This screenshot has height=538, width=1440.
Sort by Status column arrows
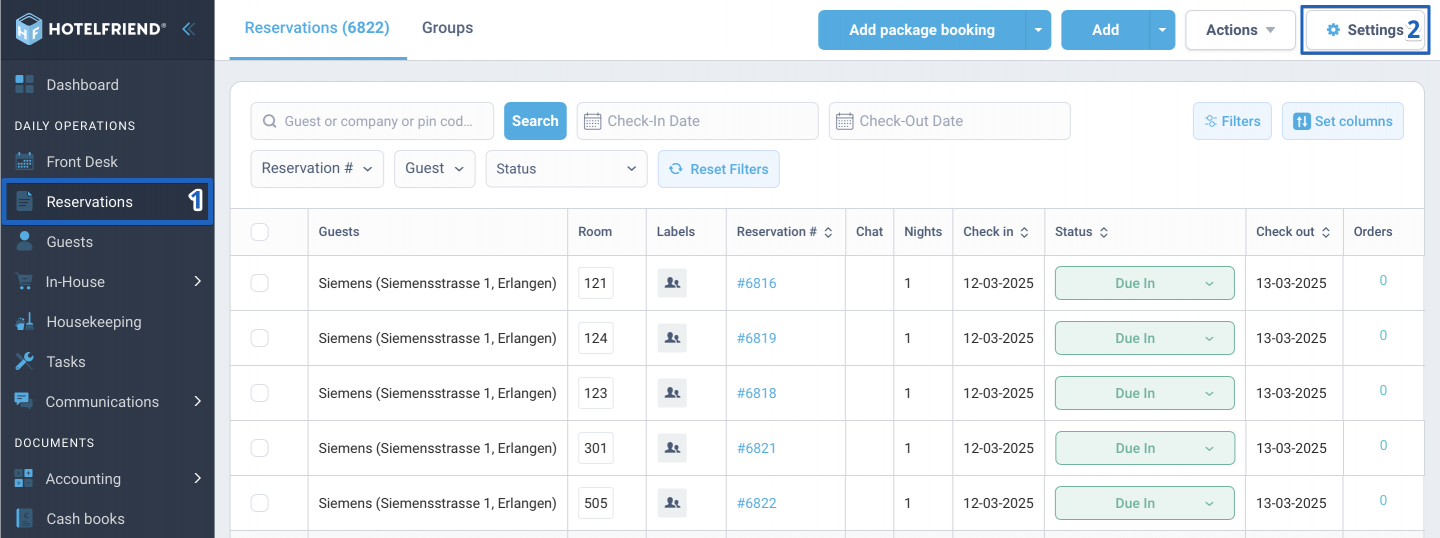pyautogui.click(x=1104, y=232)
